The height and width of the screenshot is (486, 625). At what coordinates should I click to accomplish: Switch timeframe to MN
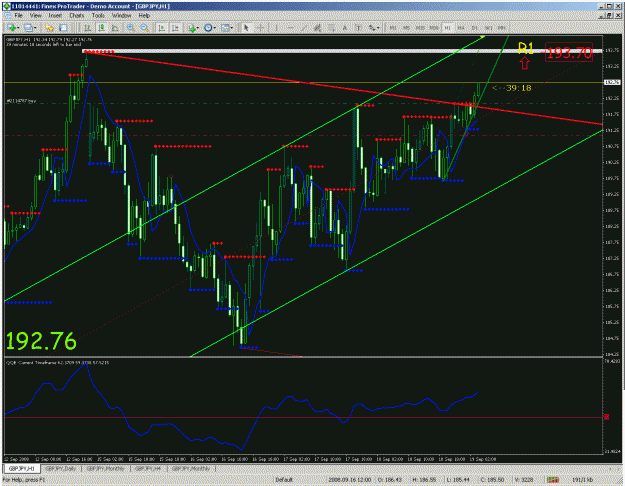502,28
